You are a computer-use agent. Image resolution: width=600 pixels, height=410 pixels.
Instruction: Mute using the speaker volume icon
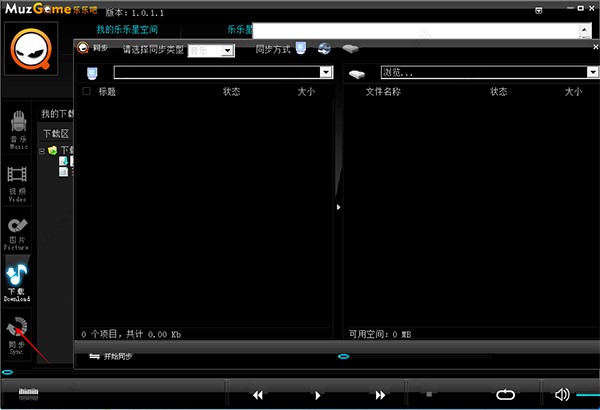[x=562, y=394]
